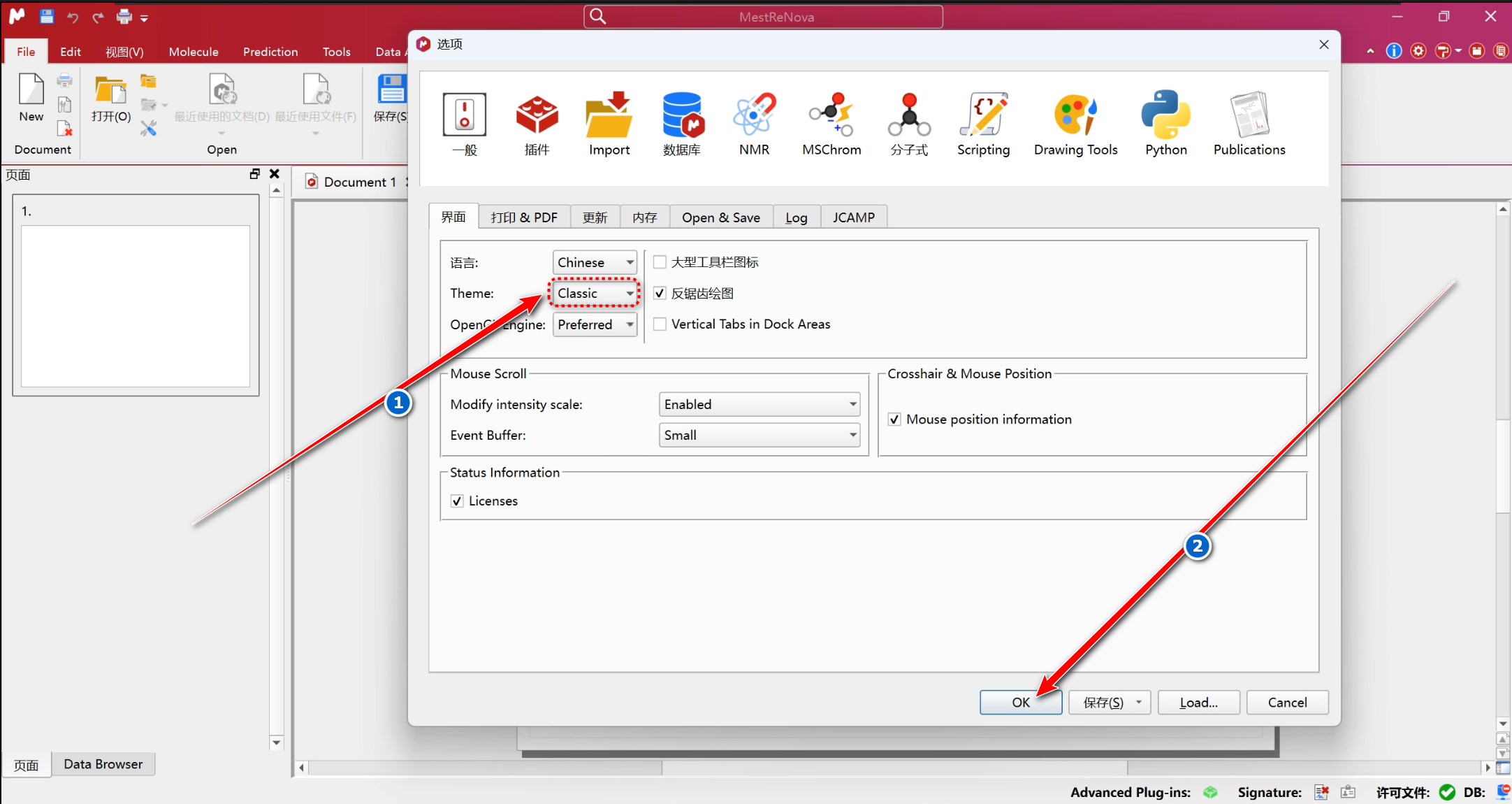Switch to the 内存 tab
The width and height of the screenshot is (1512, 804).
coord(645,217)
